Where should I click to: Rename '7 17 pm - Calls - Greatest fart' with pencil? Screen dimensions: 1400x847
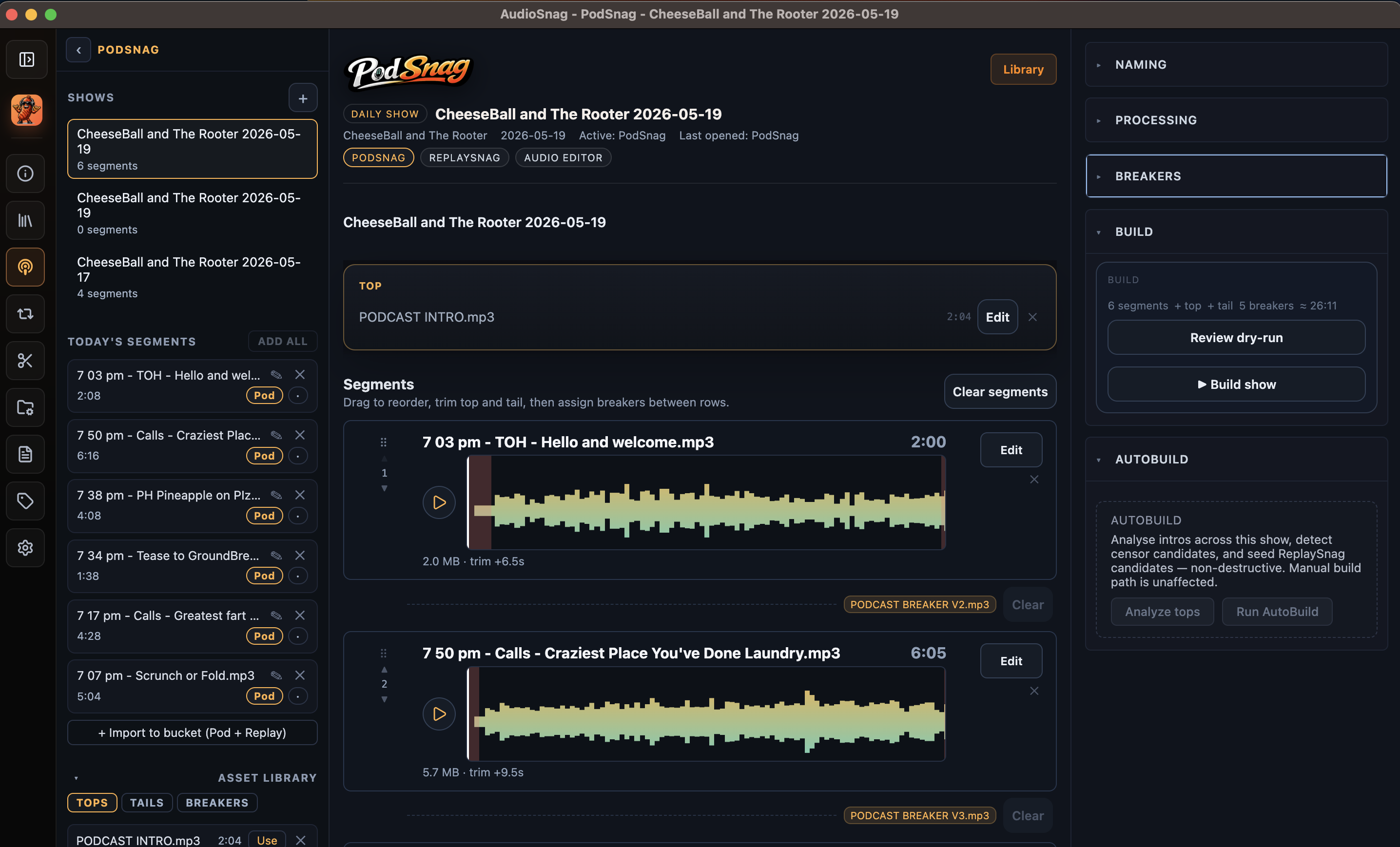[x=276, y=615]
